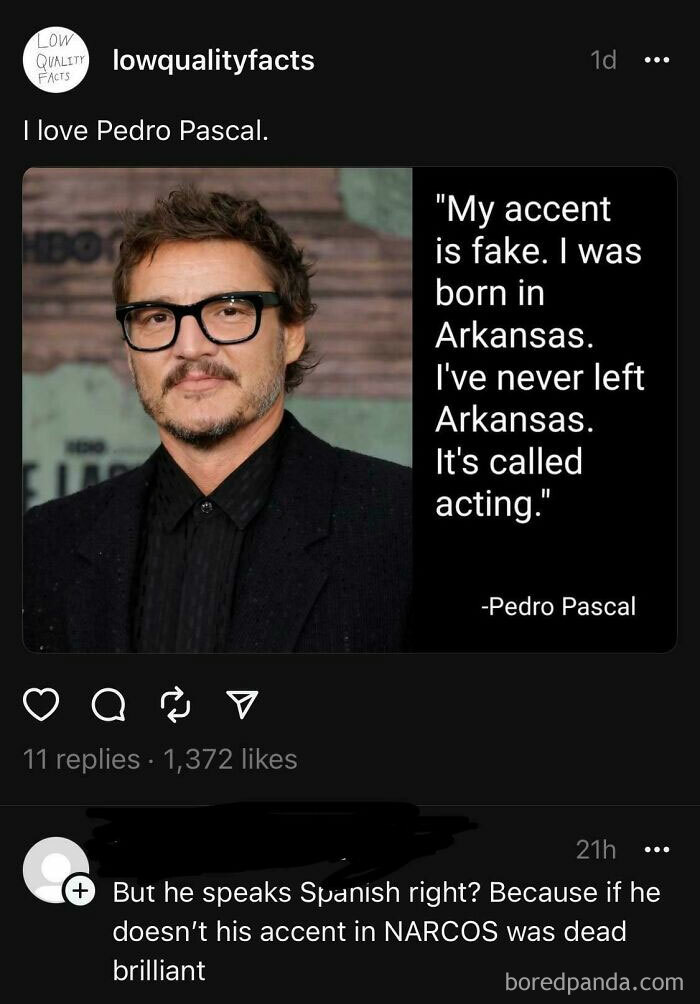This screenshot has height=1004, width=700.
Task: View the 11 replies
Action: pos(81,759)
